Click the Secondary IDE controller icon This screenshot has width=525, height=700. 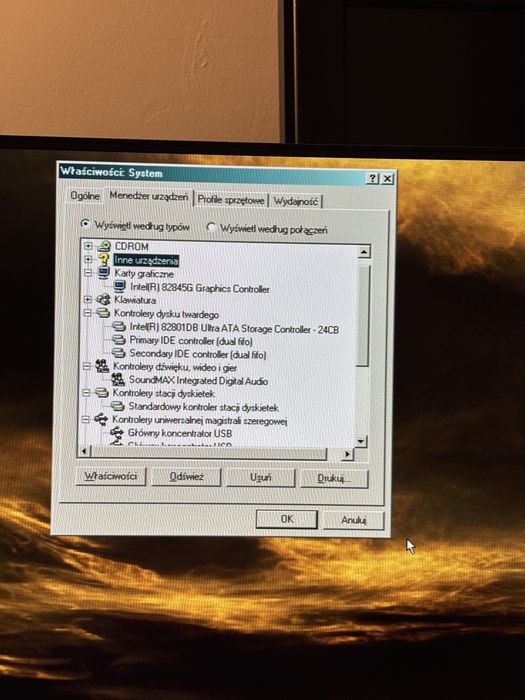tap(118, 353)
